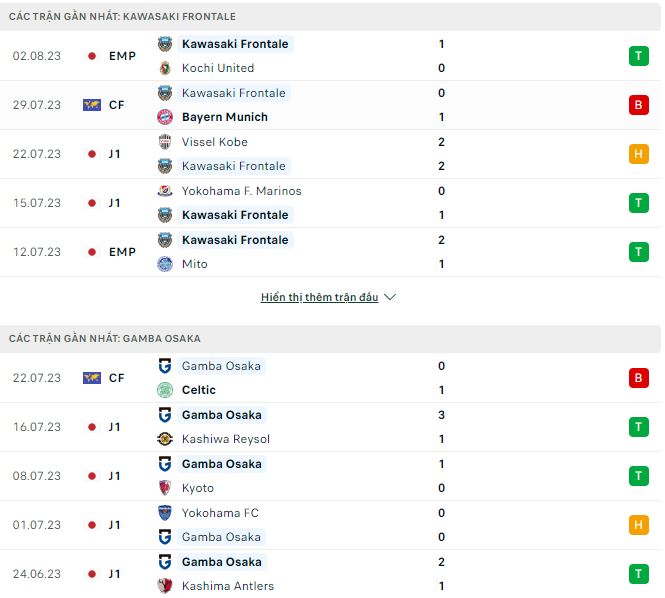Click the Mito team logo
The width and height of the screenshot is (665, 598).
[x=165, y=264]
